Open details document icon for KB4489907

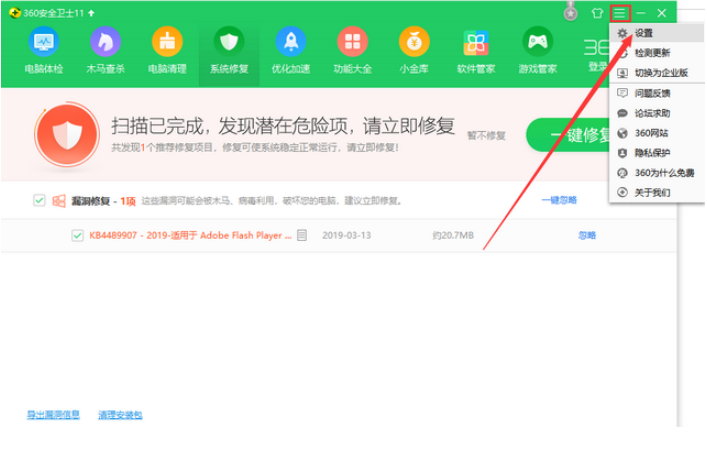pos(302,235)
